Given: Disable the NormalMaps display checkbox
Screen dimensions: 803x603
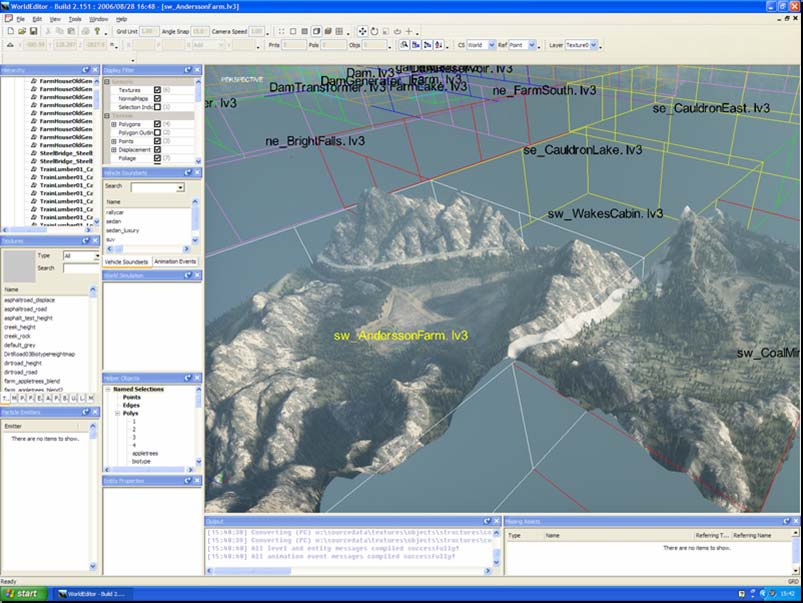Looking at the screenshot, I should tap(157, 98).
